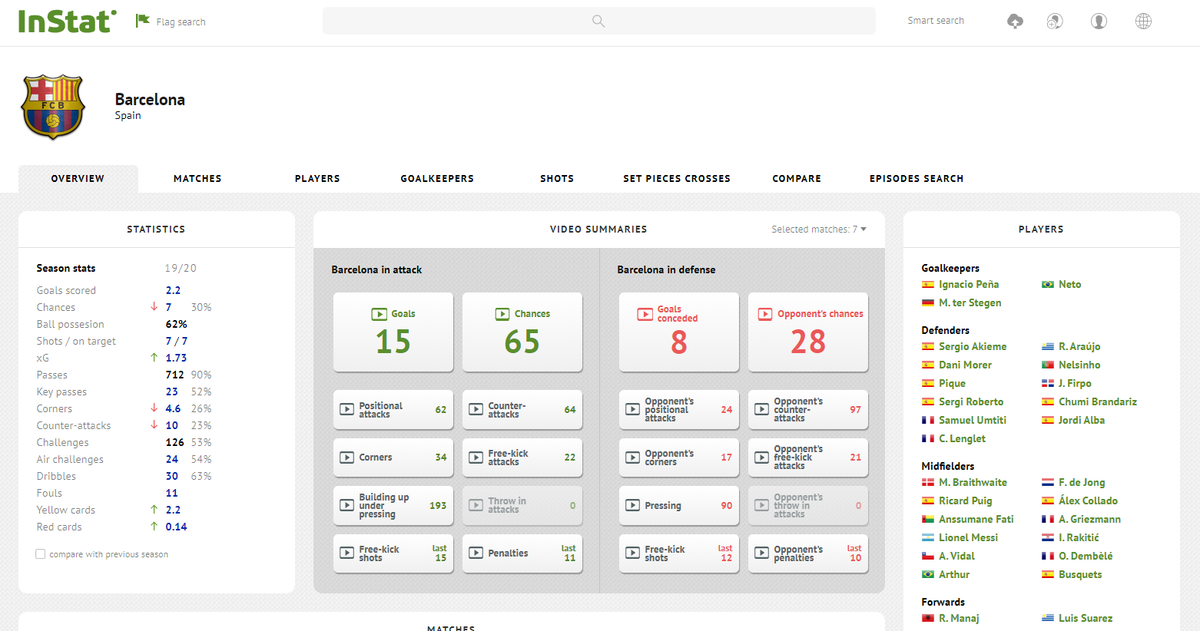Play the Chances video summary
Image resolution: width=1200 pixels, height=631 pixels.
[x=522, y=330]
